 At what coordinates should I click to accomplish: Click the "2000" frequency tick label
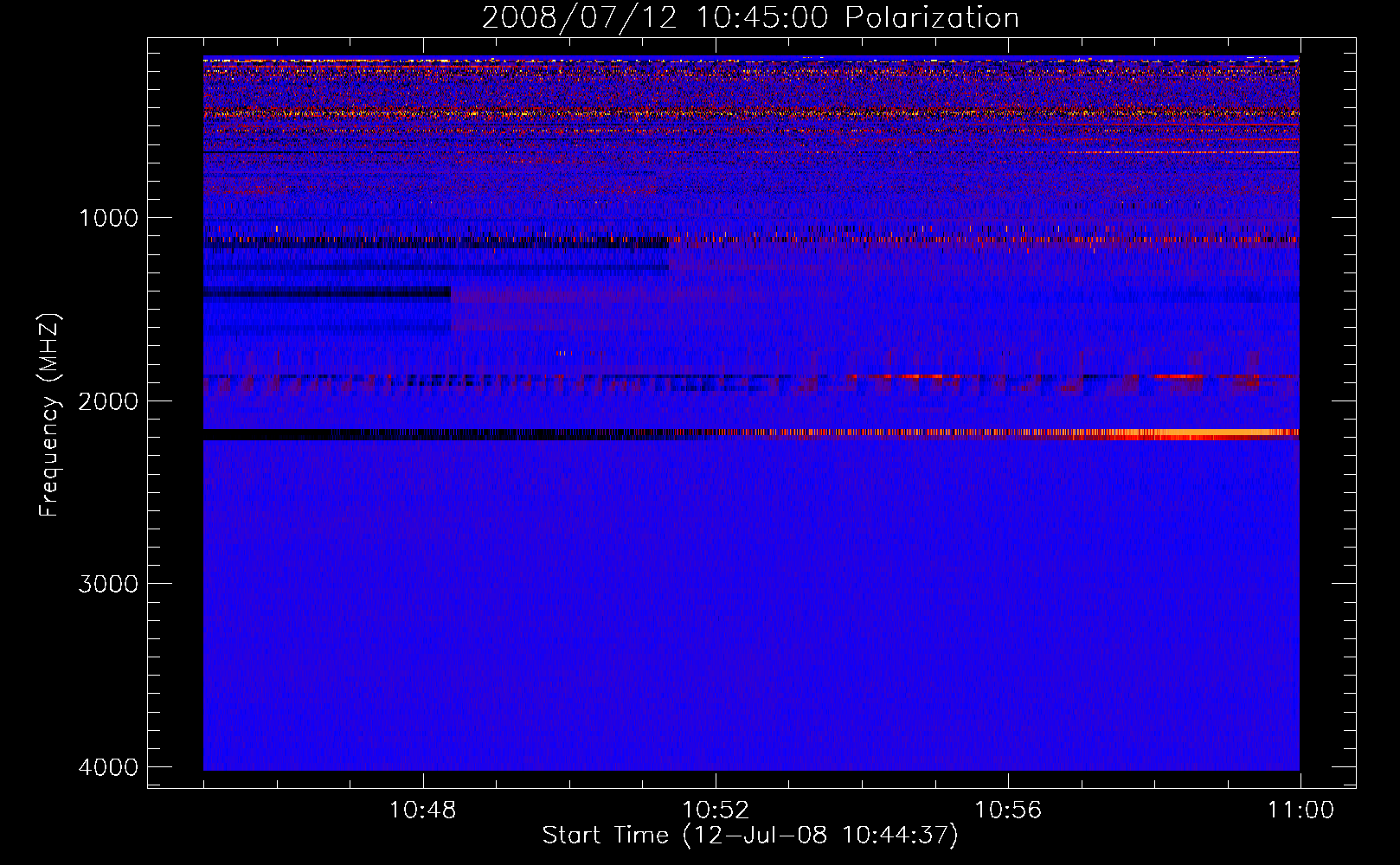click(108, 401)
